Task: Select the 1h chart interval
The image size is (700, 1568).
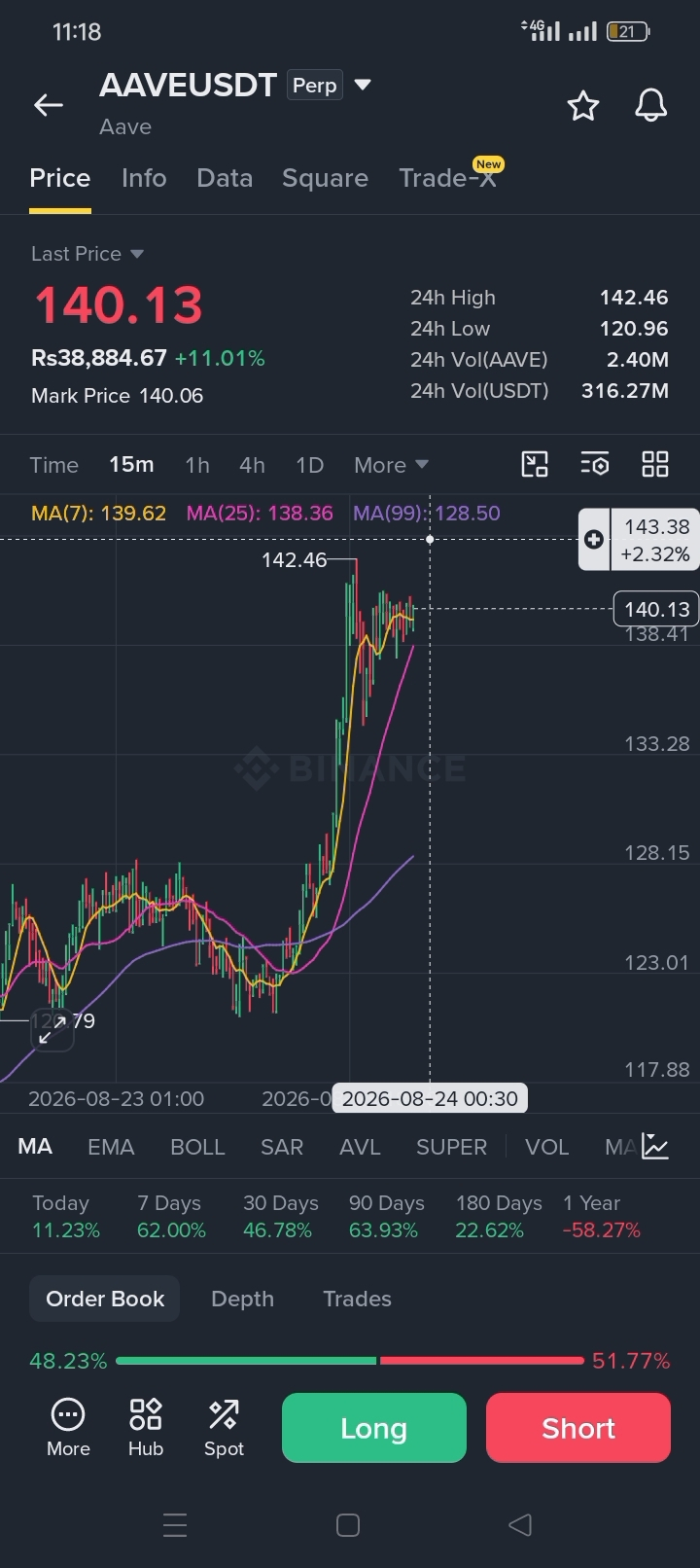Action: [197, 465]
